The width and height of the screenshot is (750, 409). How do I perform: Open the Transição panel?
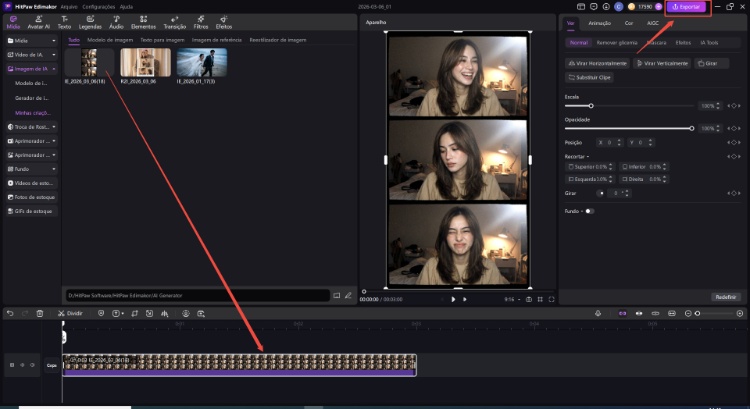click(x=175, y=22)
